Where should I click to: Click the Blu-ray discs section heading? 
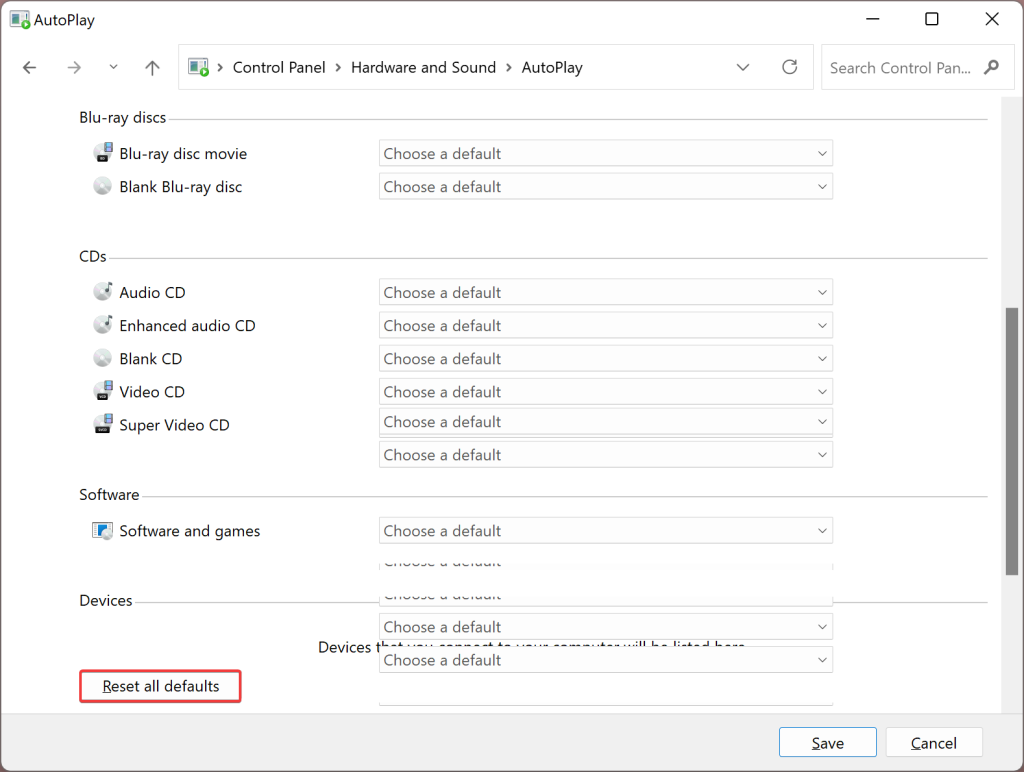(122, 118)
